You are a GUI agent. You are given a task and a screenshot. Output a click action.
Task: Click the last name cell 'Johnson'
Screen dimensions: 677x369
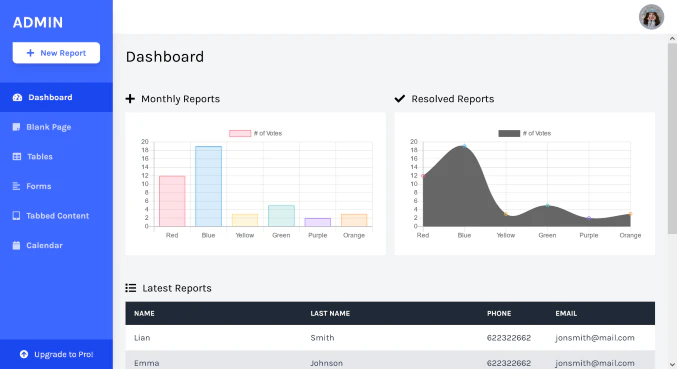coord(326,363)
